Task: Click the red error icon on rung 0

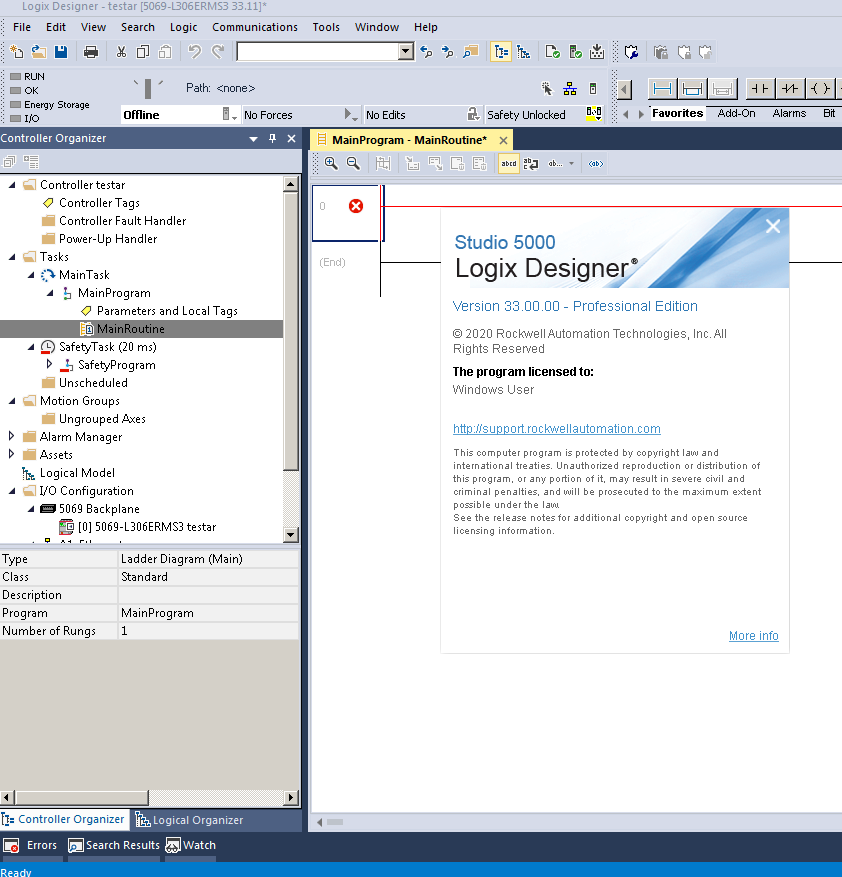Action: (x=356, y=206)
